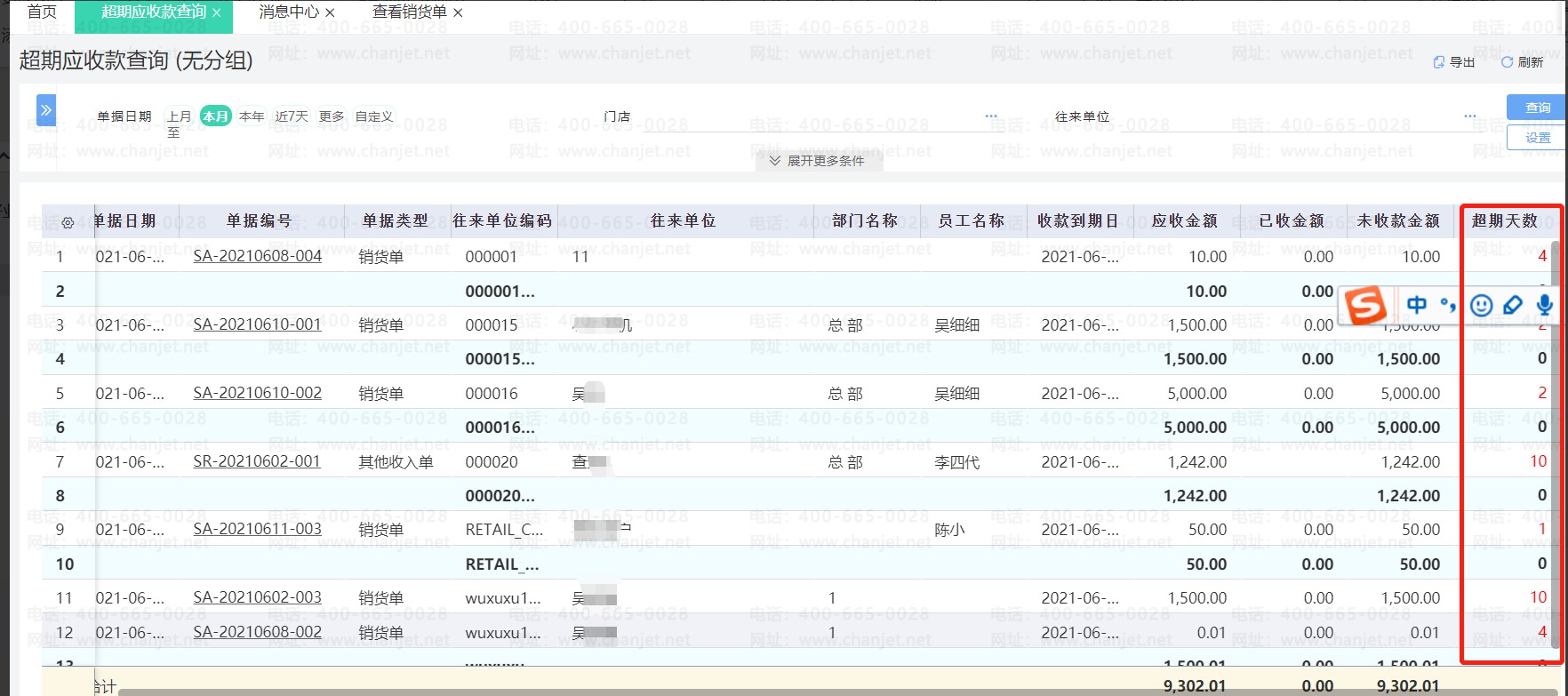Select the 本年 date filter
This screenshot has width=1568, height=696.
(x=252, y=116)
